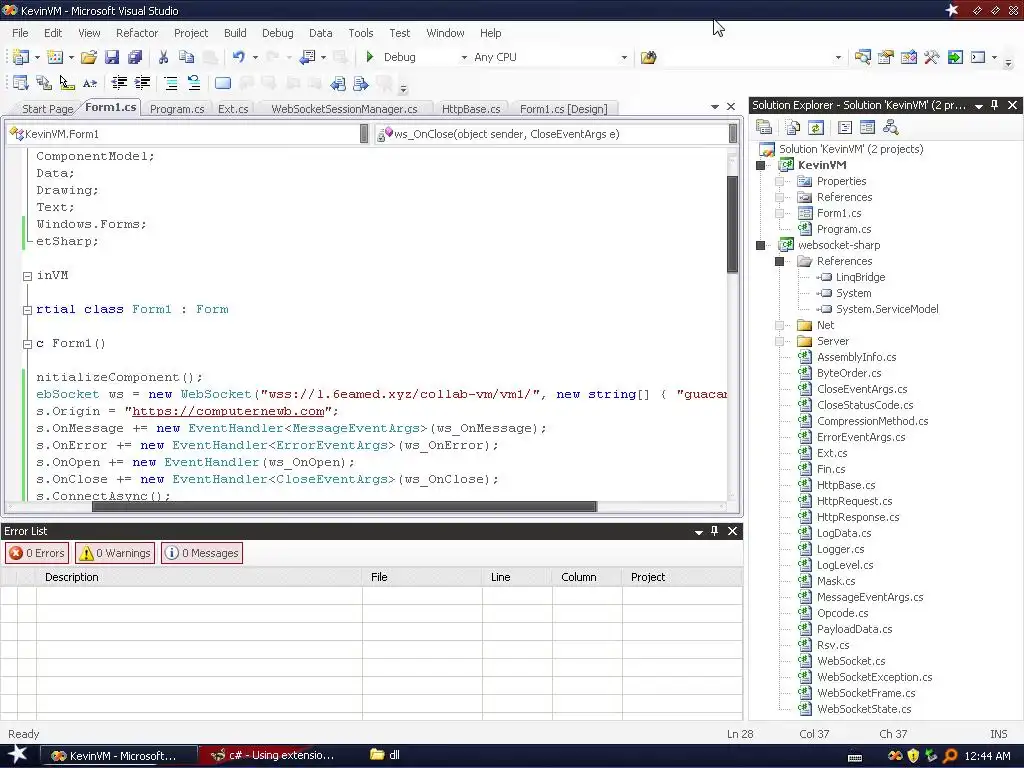Click the editor horizontal scrollbar thumb
The height and width of the screenshot is (768, 1024).
pyautogui.click(x=344, y=507)
